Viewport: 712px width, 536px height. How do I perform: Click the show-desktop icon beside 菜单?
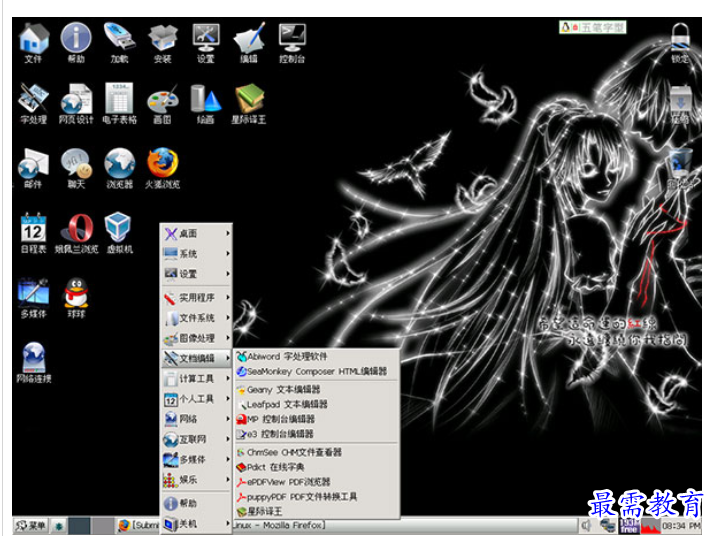59,526
